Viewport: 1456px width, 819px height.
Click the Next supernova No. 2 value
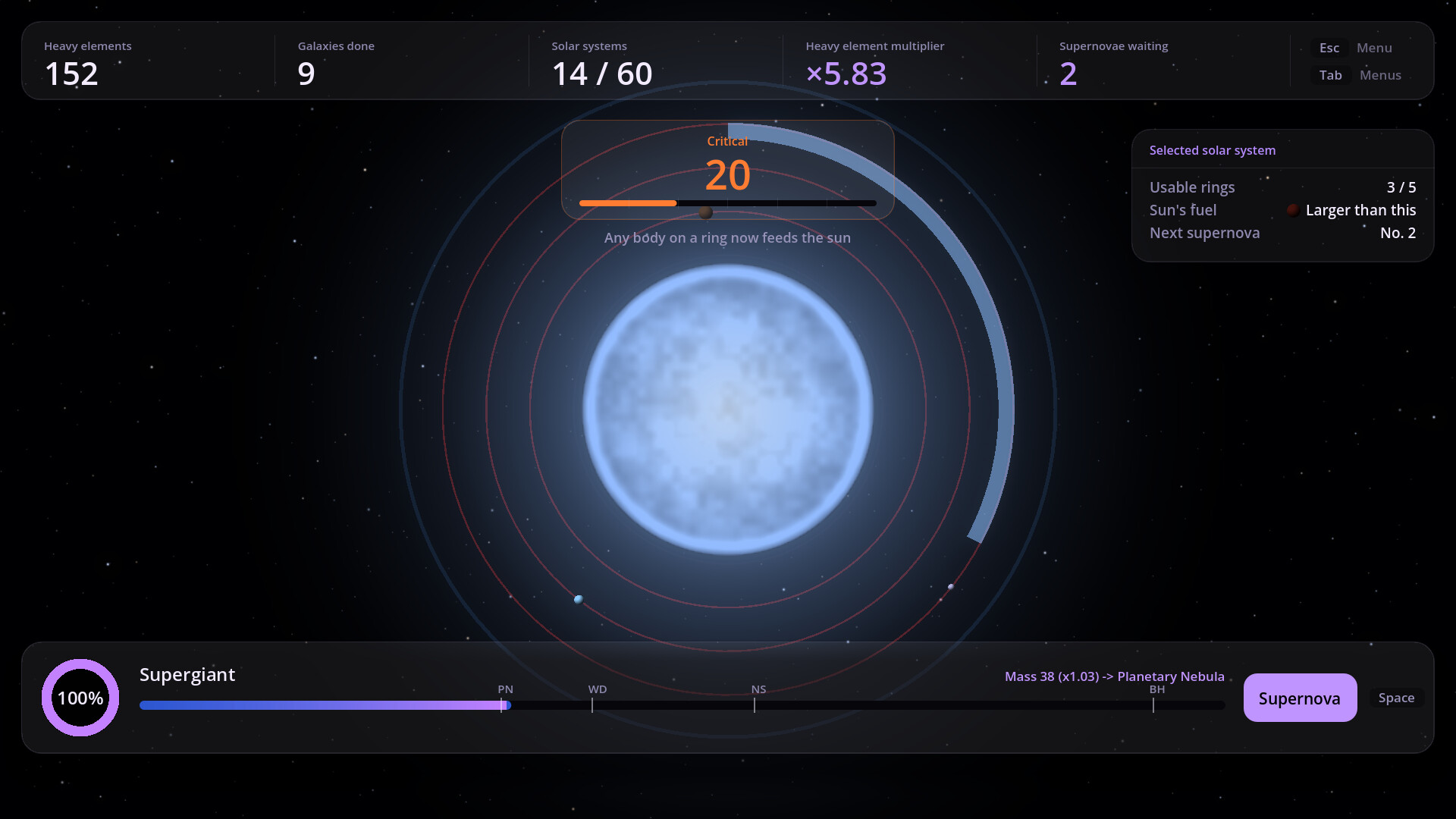coord(1398,233)
